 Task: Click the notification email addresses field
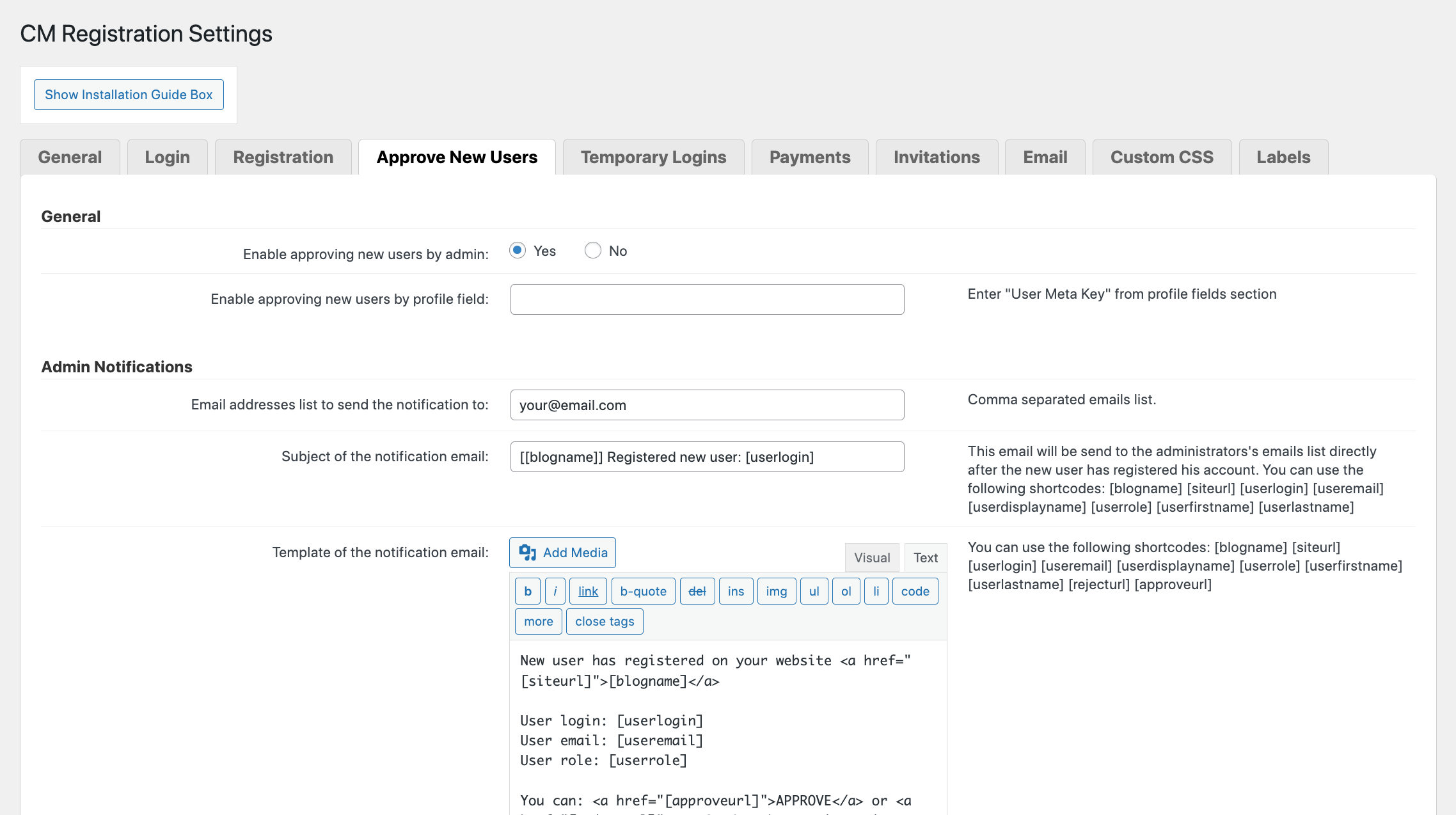707,405
